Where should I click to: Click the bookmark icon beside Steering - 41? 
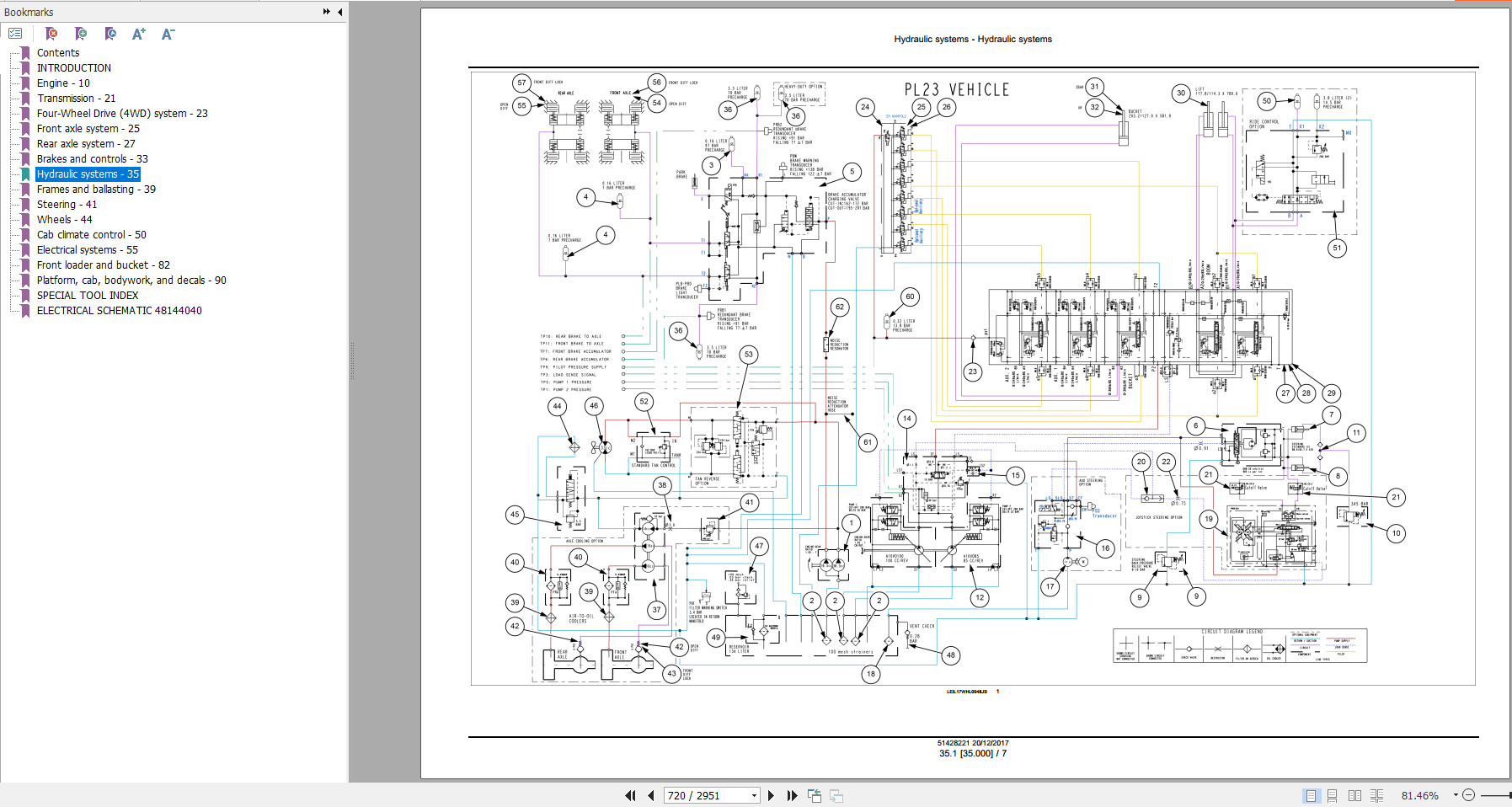25,204
